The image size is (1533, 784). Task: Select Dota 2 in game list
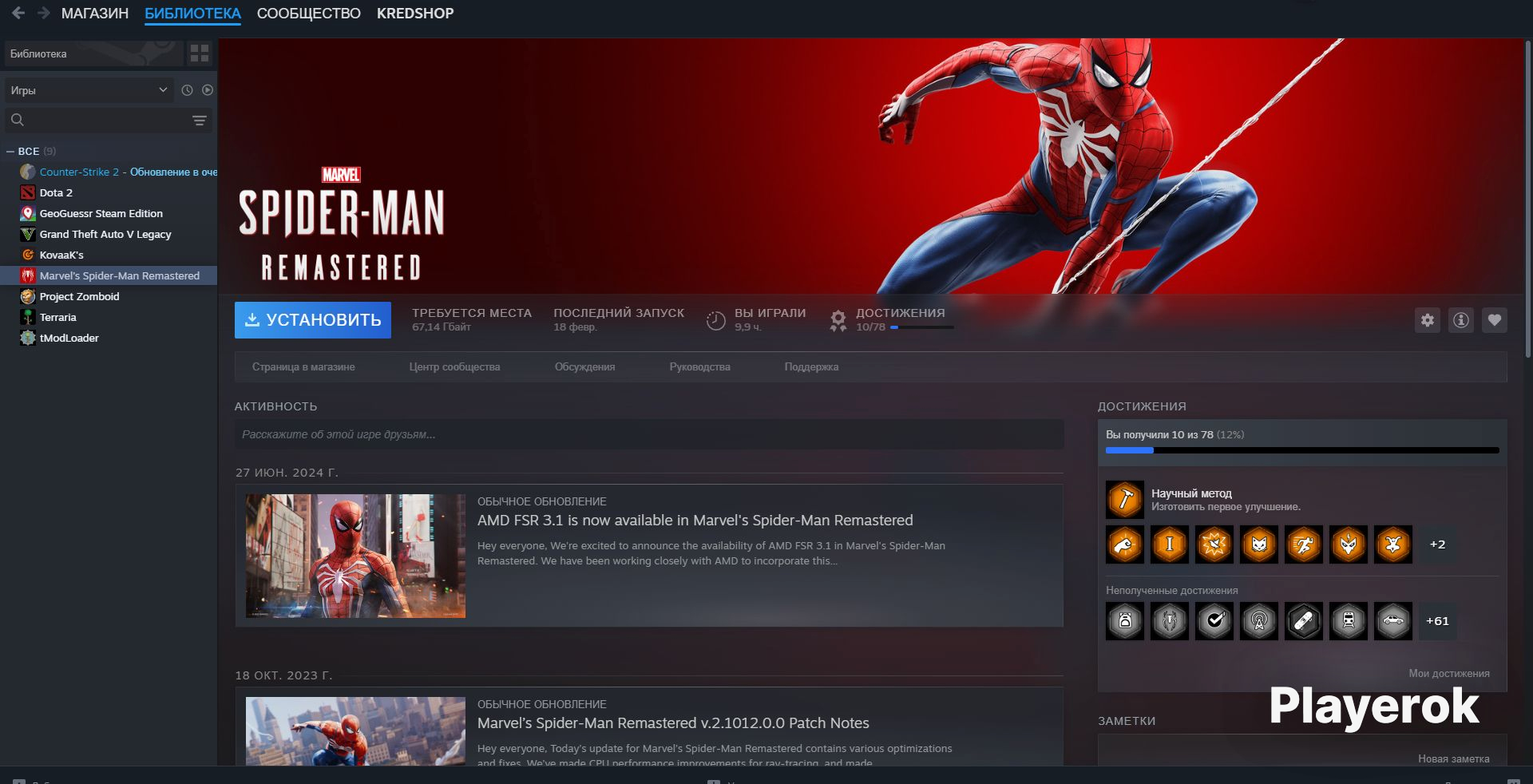coord(56,192)
